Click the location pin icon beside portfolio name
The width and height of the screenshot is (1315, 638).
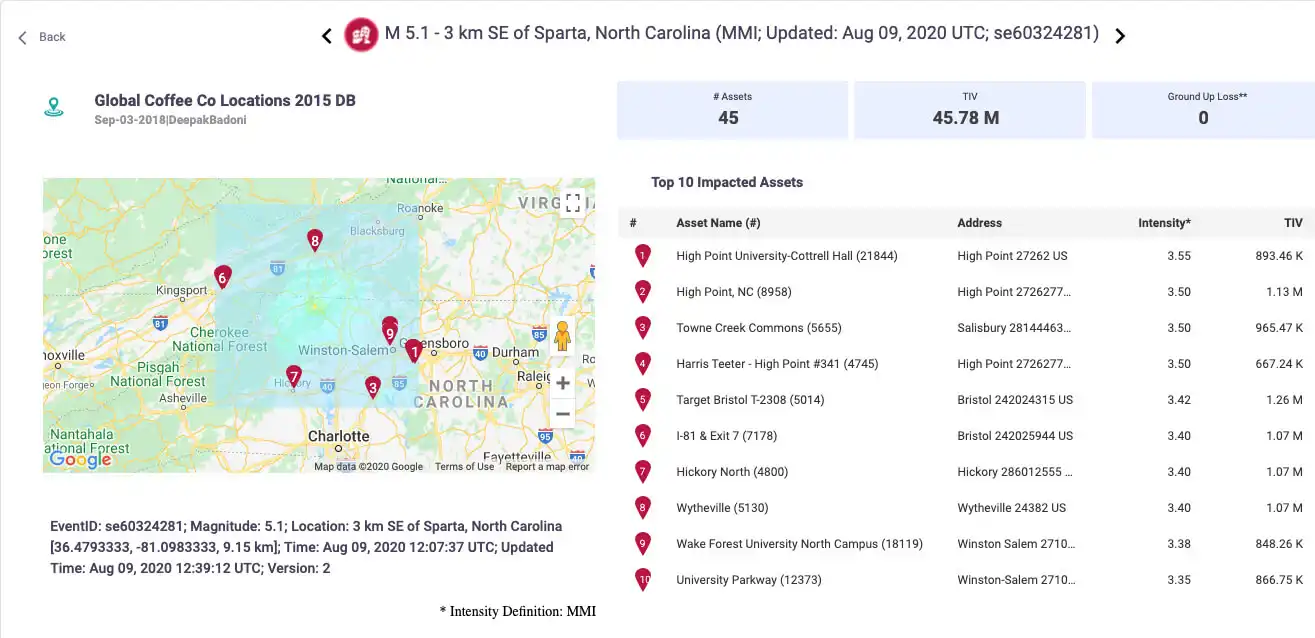coord(54,107)
